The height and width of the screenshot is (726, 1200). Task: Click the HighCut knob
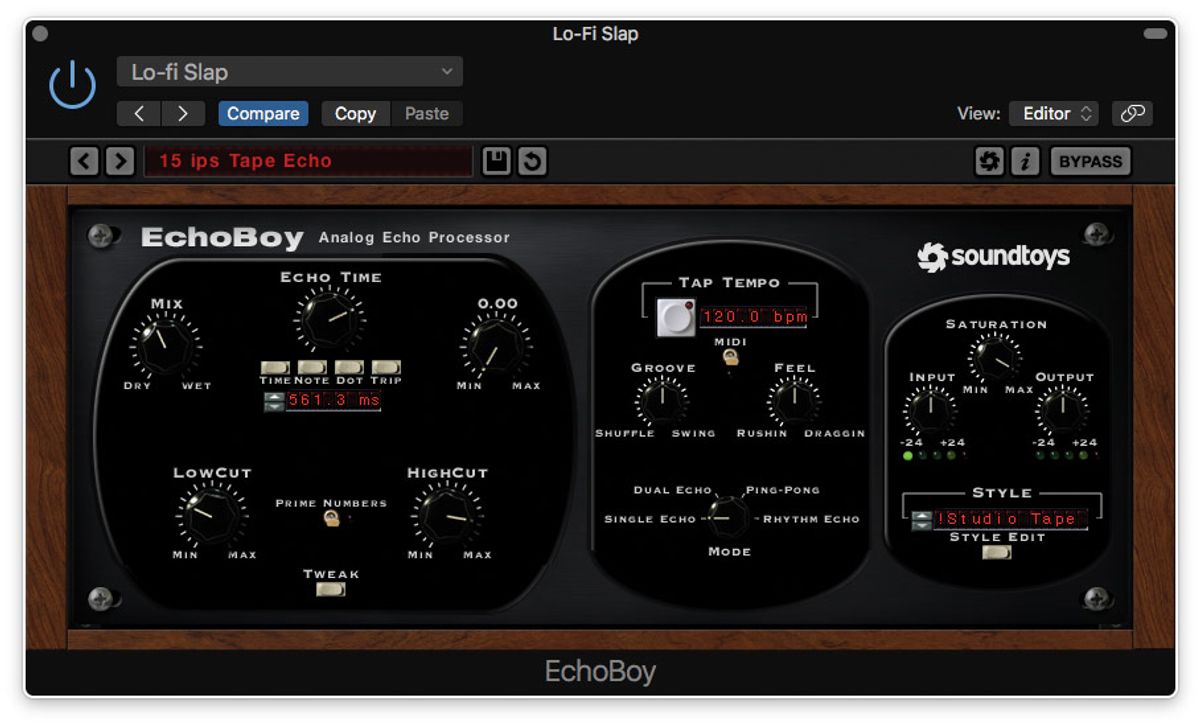pos(447,514)
